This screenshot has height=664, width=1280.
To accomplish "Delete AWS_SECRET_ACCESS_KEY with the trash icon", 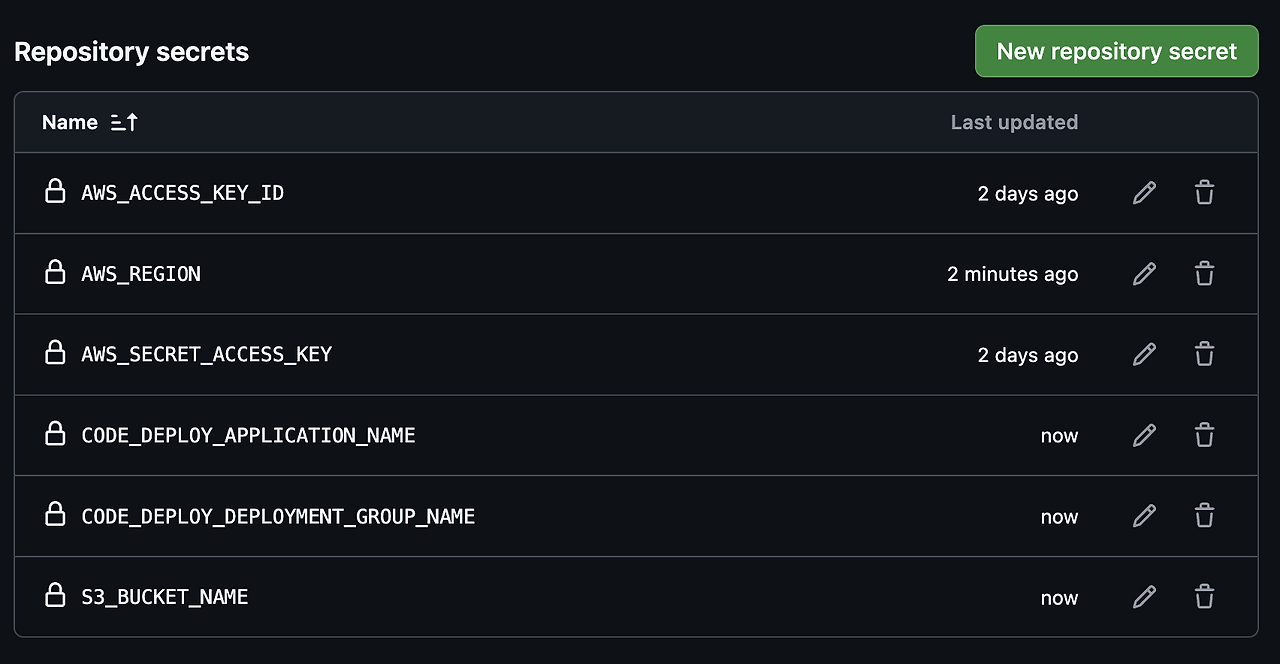I will coord(1204,355).
